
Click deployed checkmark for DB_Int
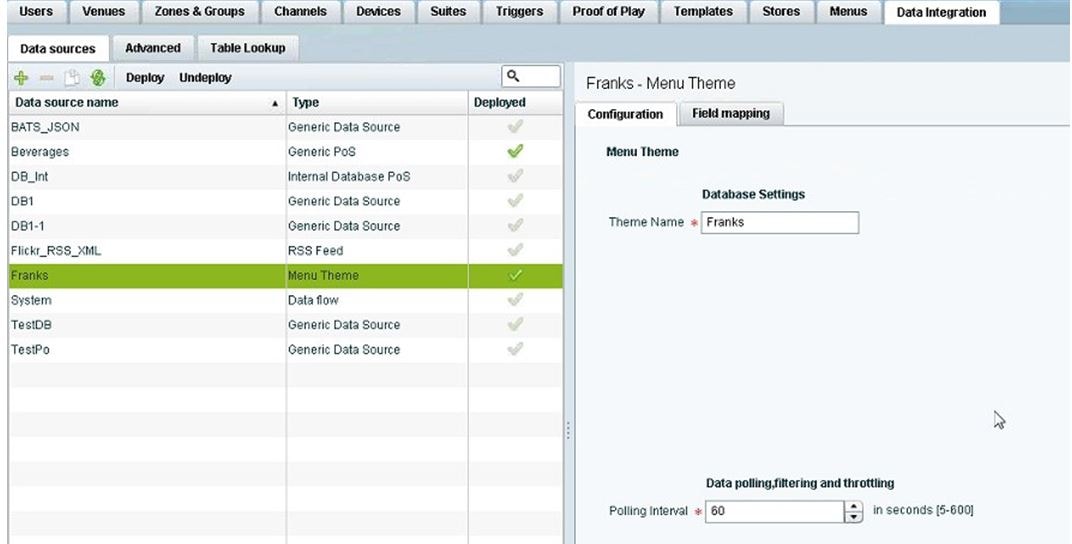[x=515, y=176]
